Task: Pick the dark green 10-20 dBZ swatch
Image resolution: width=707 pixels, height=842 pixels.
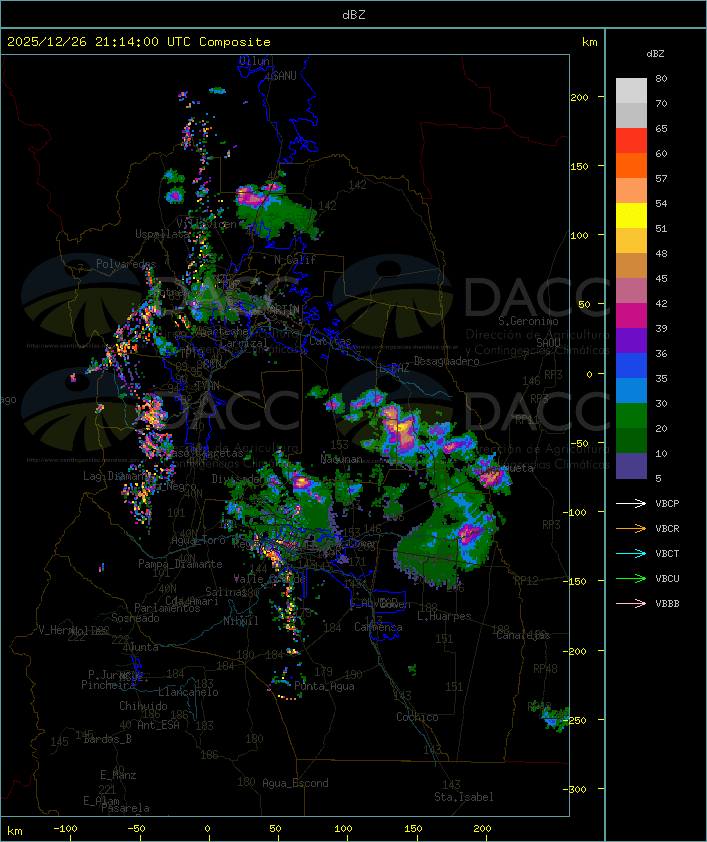Action: 631,440
